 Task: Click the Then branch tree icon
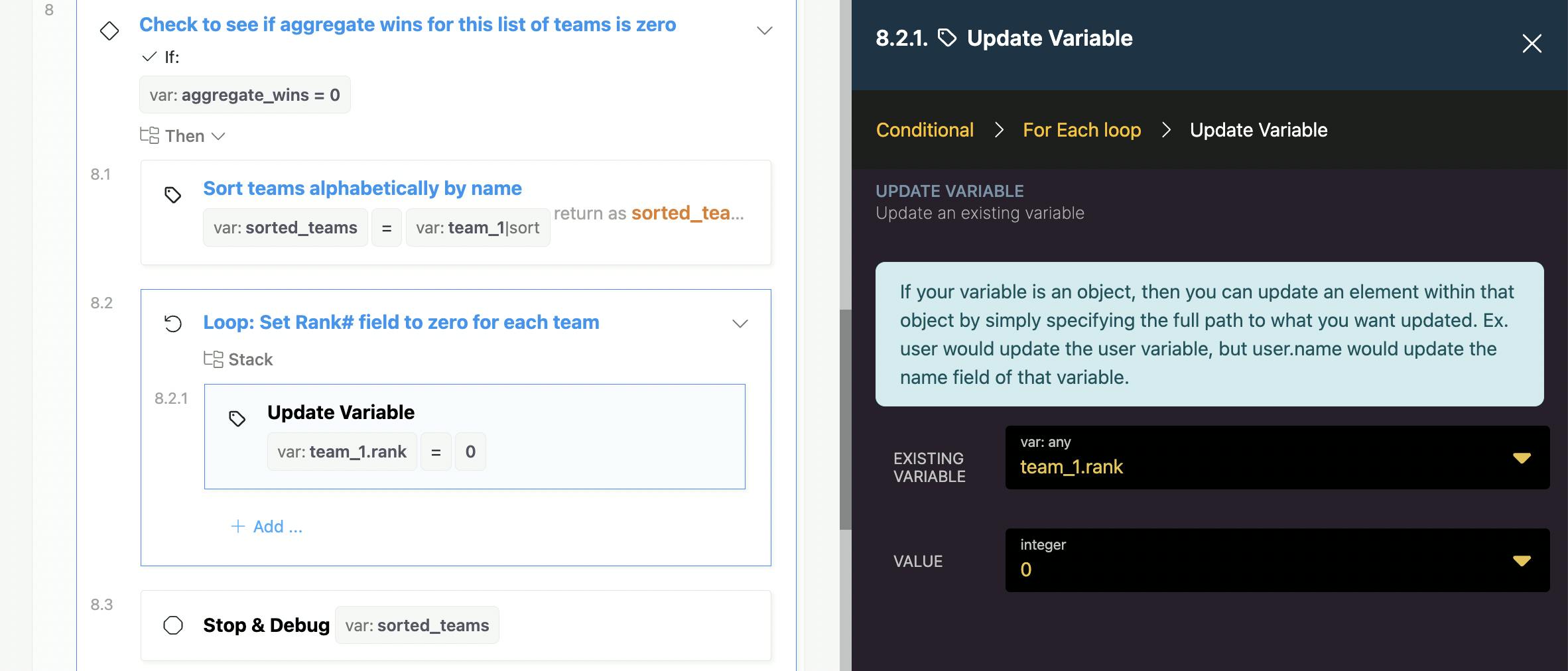tap(149, 136)
